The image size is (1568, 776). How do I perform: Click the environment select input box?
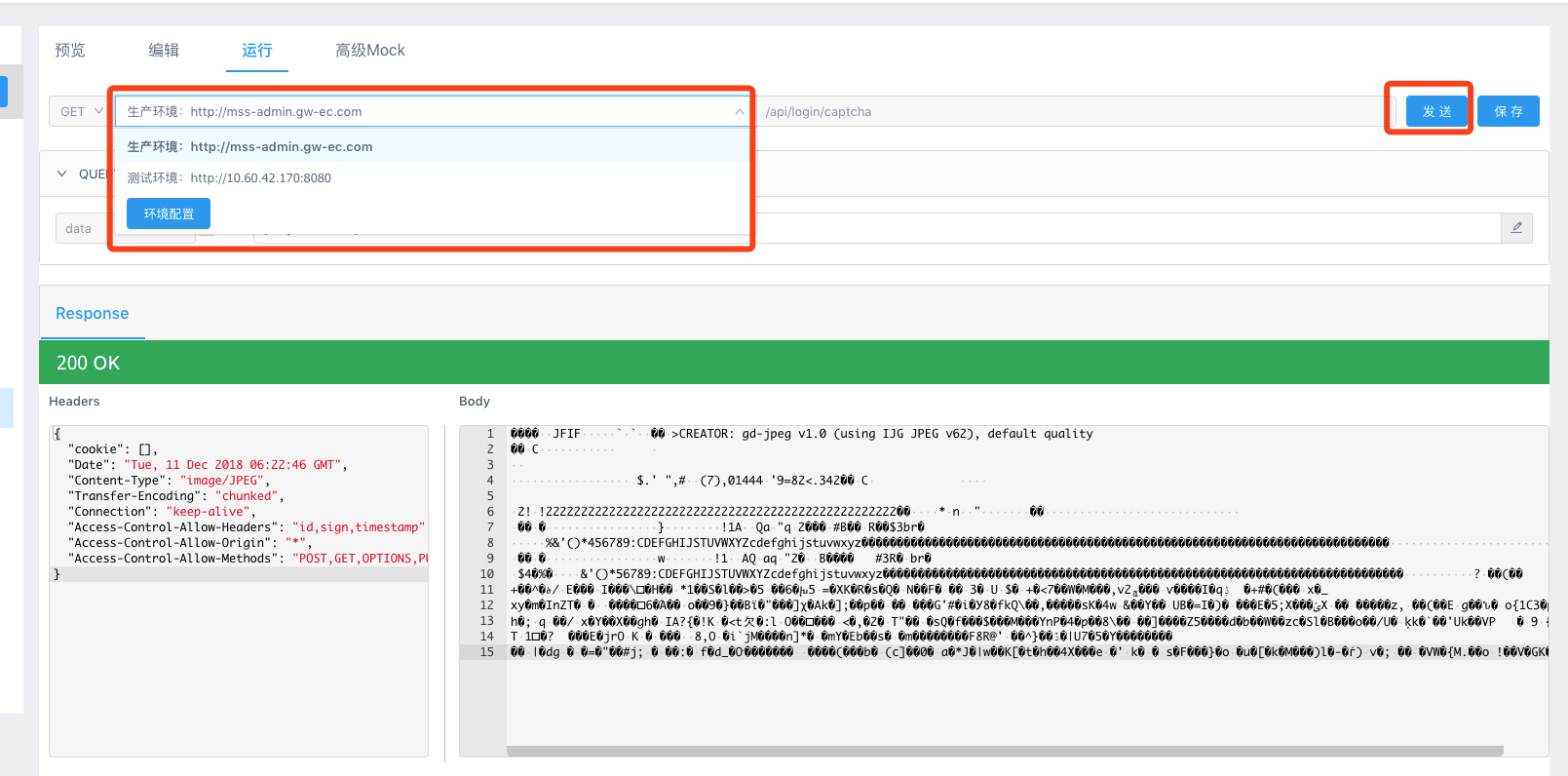(433, 111)
